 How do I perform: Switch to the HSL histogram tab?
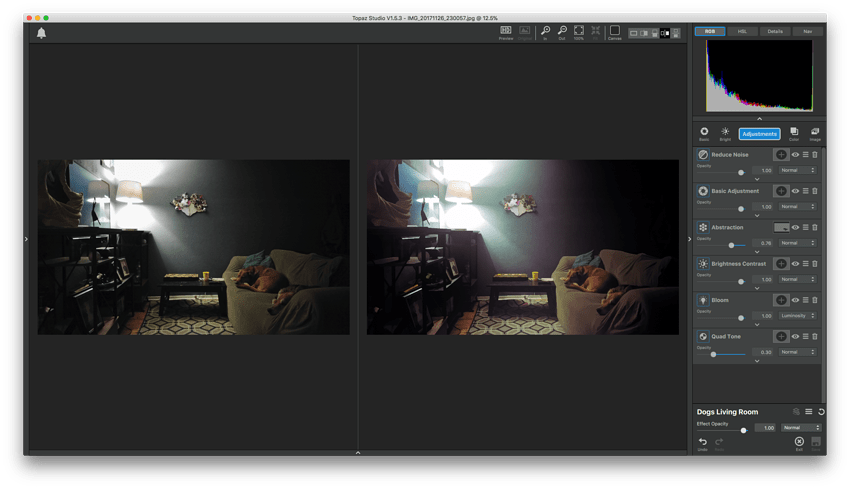[x=742, y=31]
